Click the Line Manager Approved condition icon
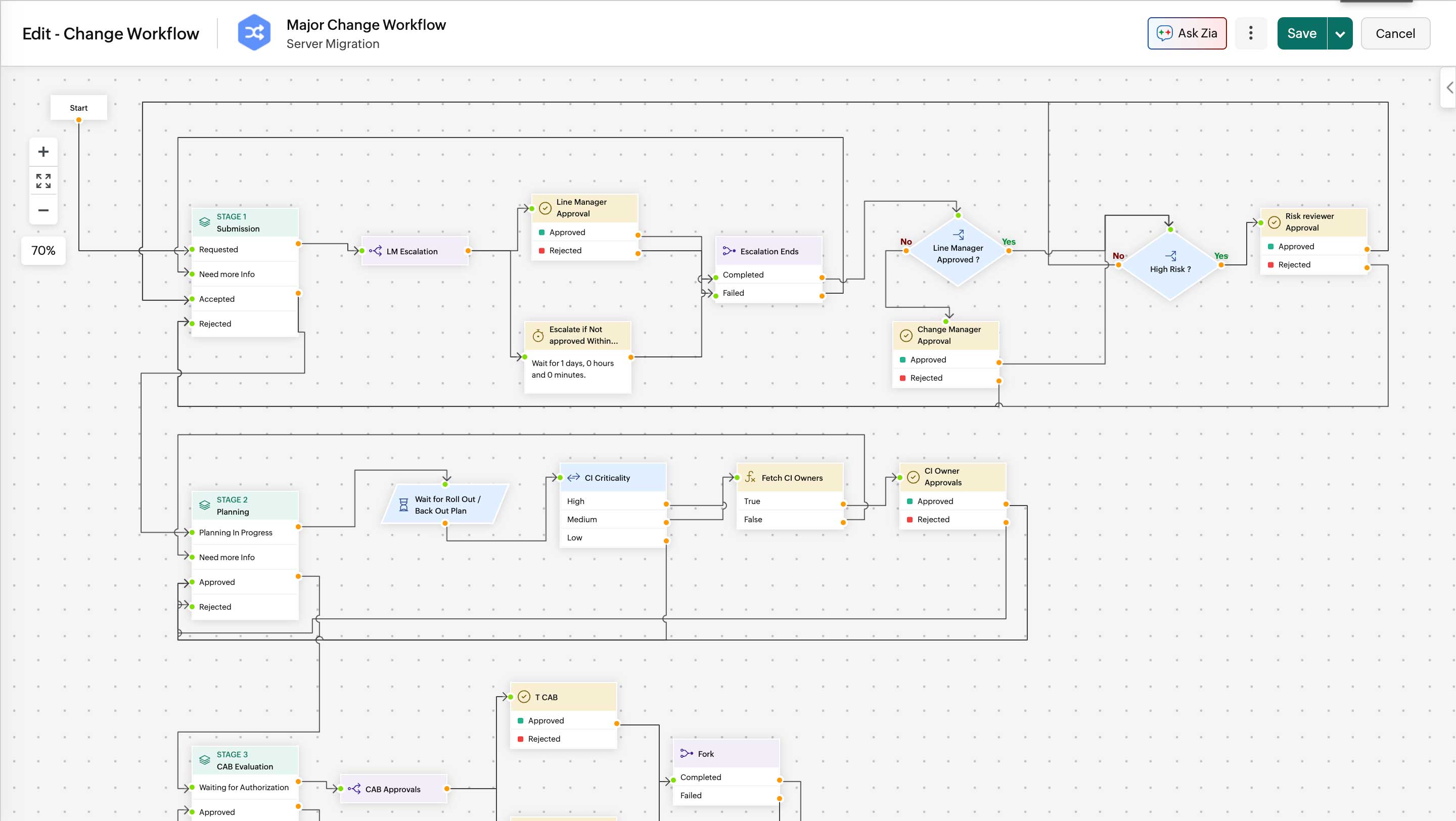Screen dimensions: 1456x821 coord(958,235)
